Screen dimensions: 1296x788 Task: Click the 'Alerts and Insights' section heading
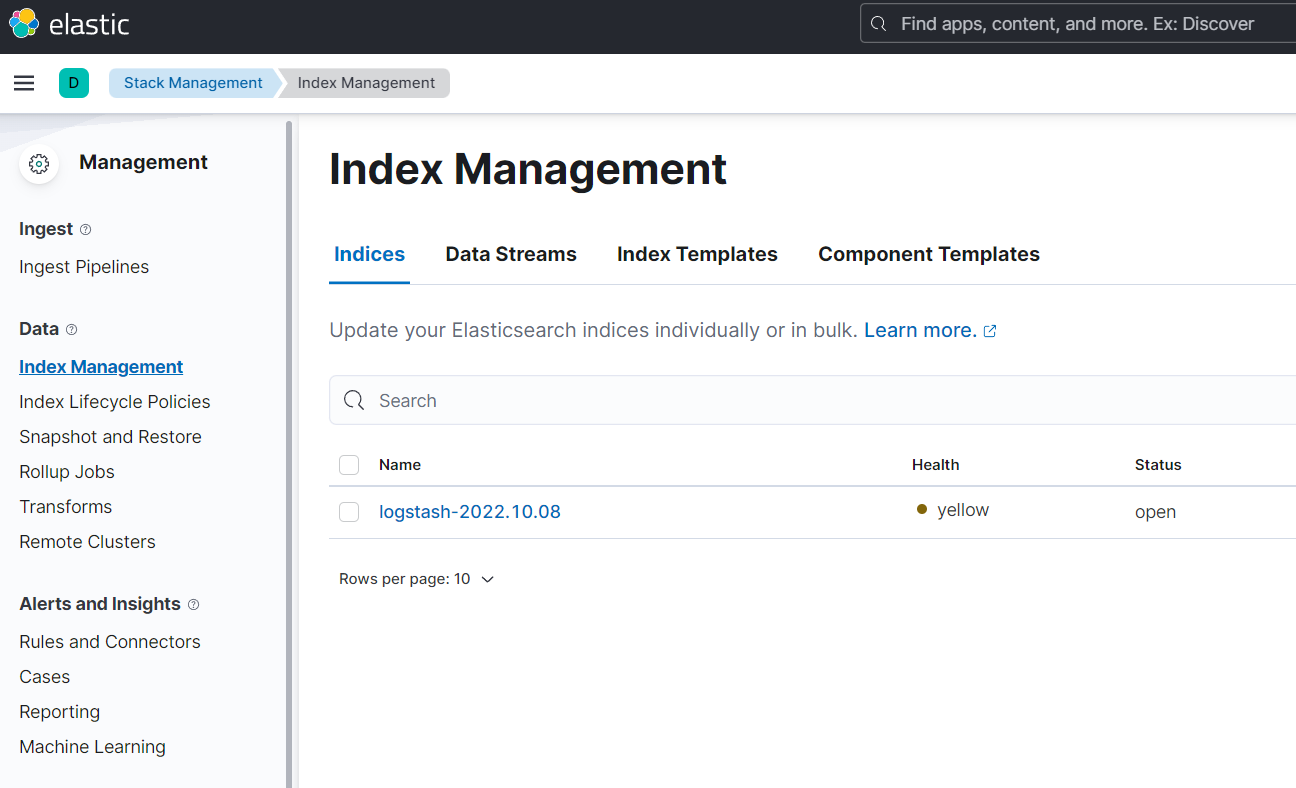(100, 604)
